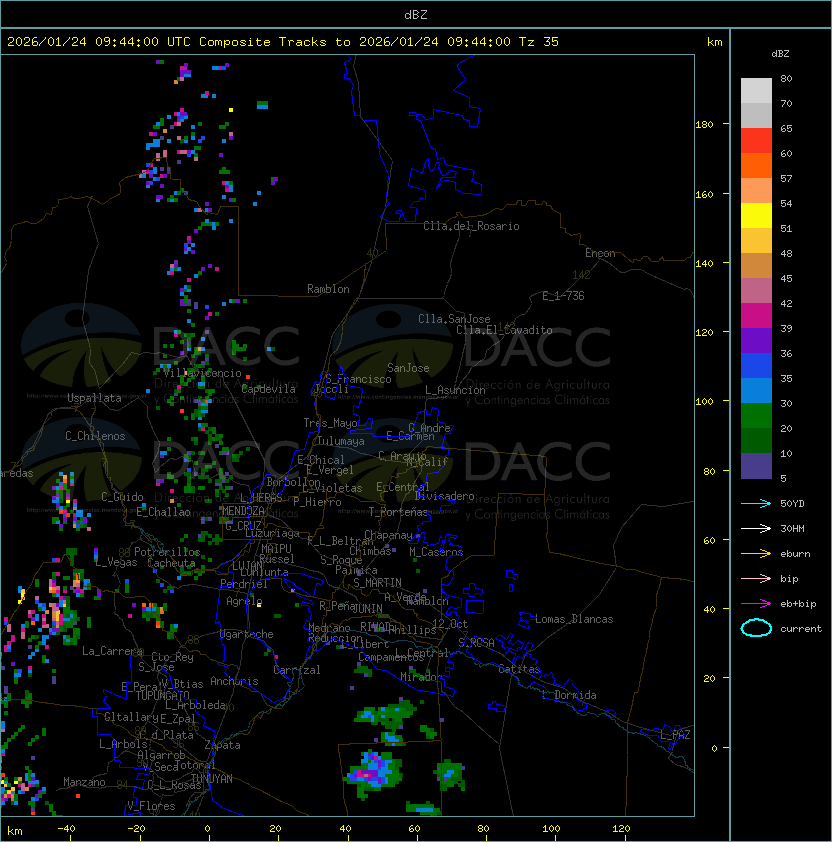Click the light gray top legend swatch
The width and height of the screenshot is (832, 842).
click(x=756, y=91)
